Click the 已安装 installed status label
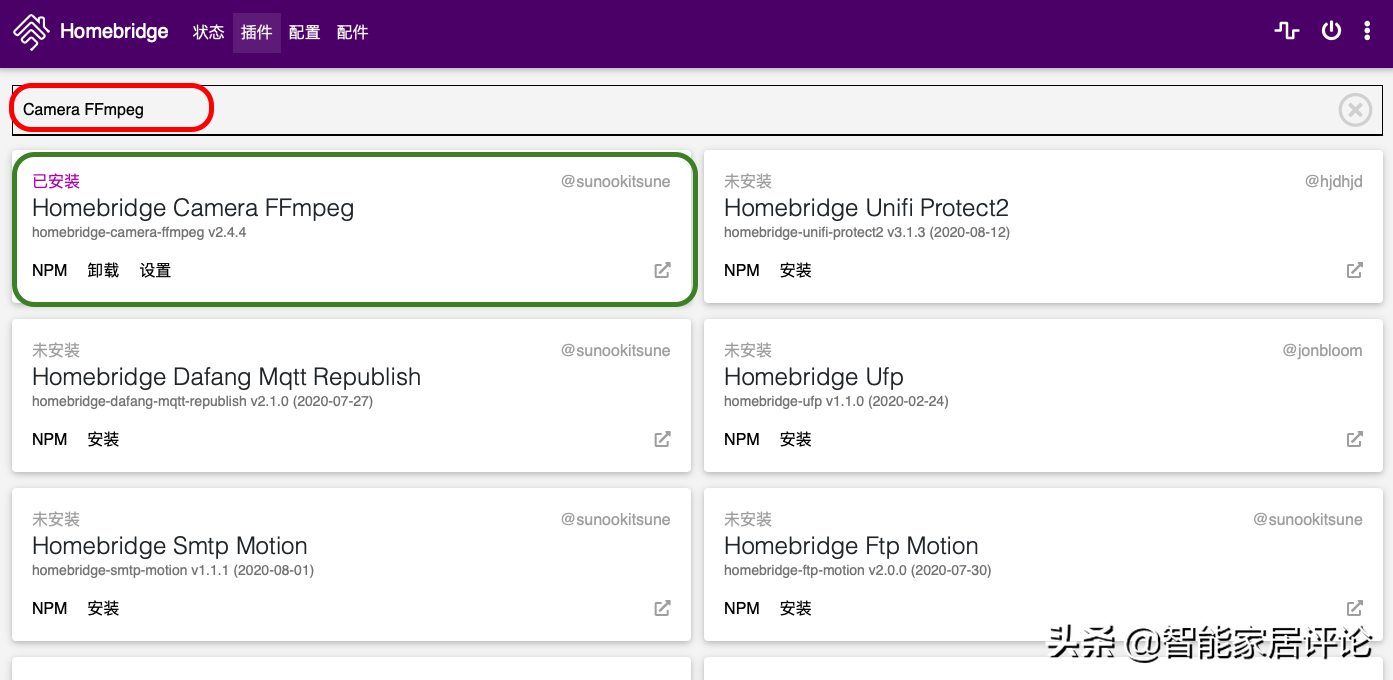The image size is (1393, 680). click(x=56, y=181)
